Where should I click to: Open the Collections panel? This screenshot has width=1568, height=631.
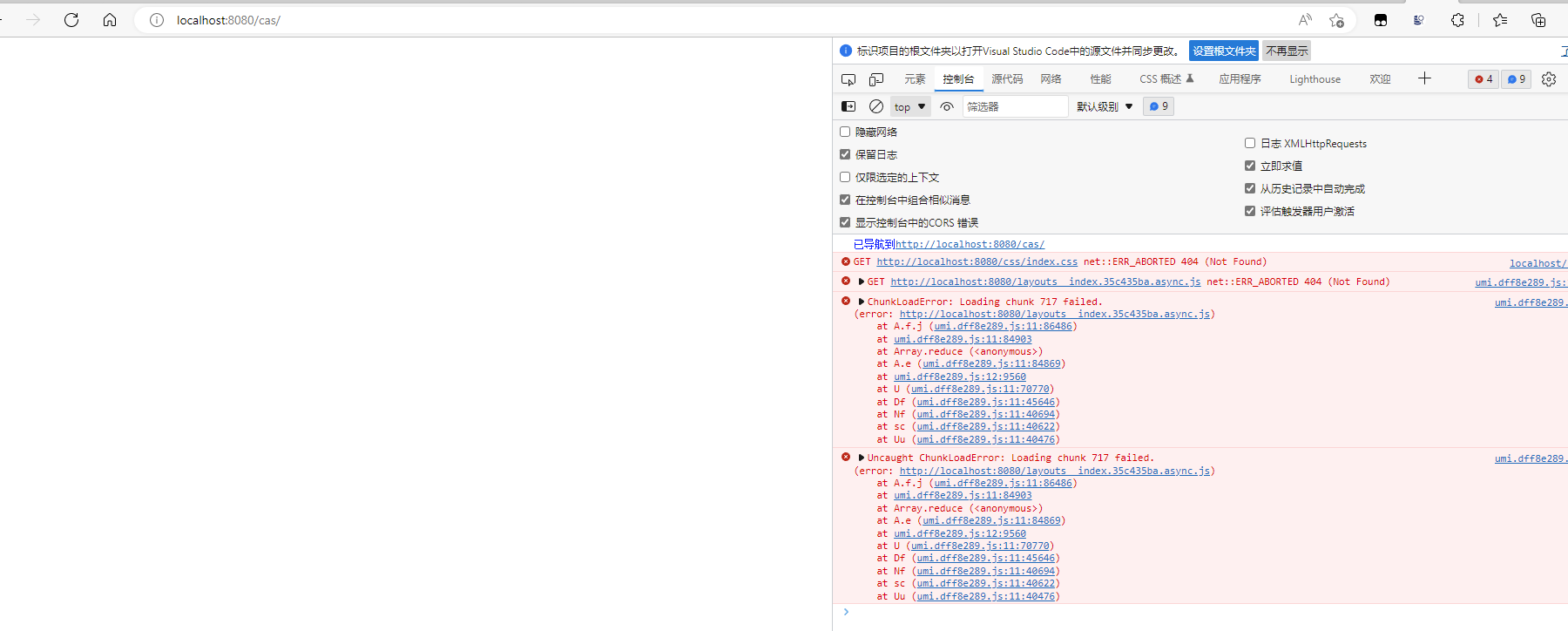point(1538,20)
